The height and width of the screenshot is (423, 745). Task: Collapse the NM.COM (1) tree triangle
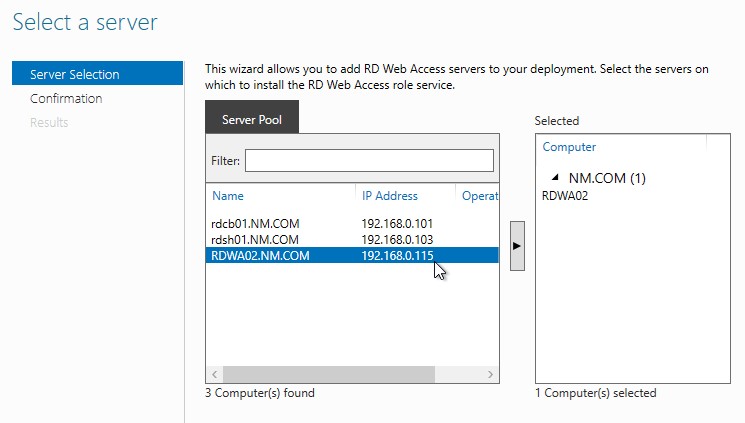[555, 178]
